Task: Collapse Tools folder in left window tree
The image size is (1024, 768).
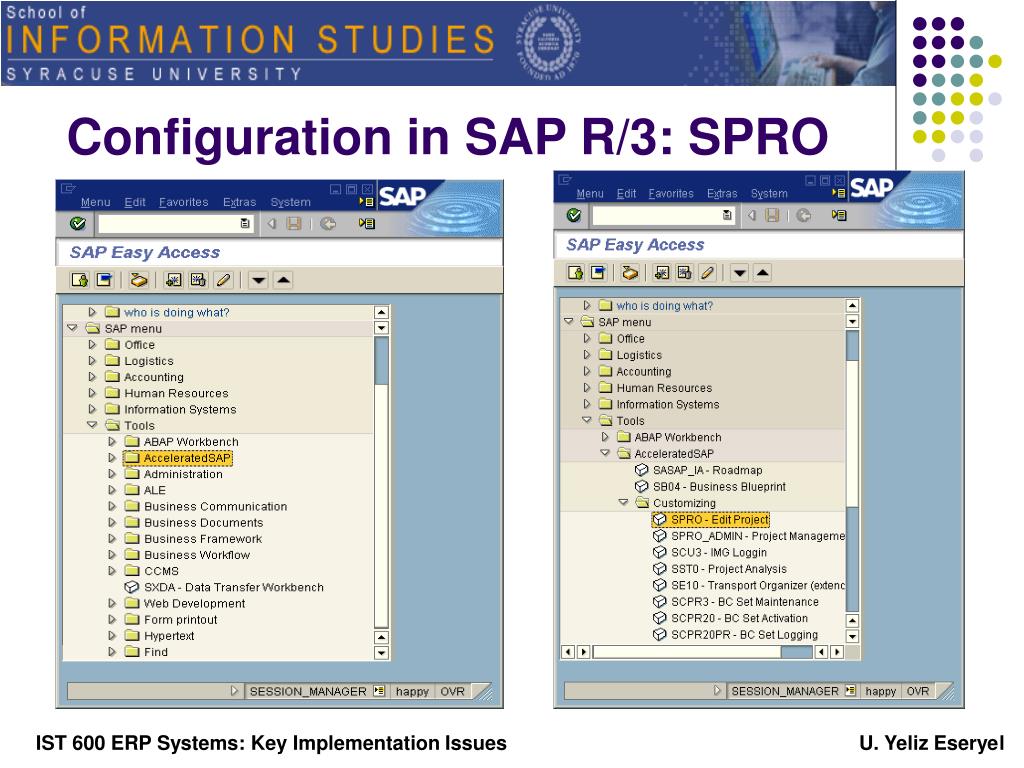Action: [92, 425]
